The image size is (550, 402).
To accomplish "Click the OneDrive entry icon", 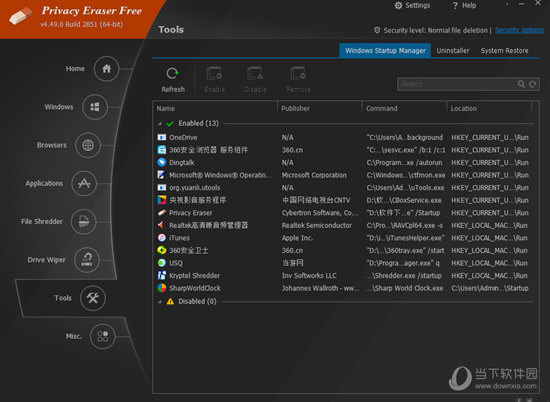I will (x=162, y=138).
